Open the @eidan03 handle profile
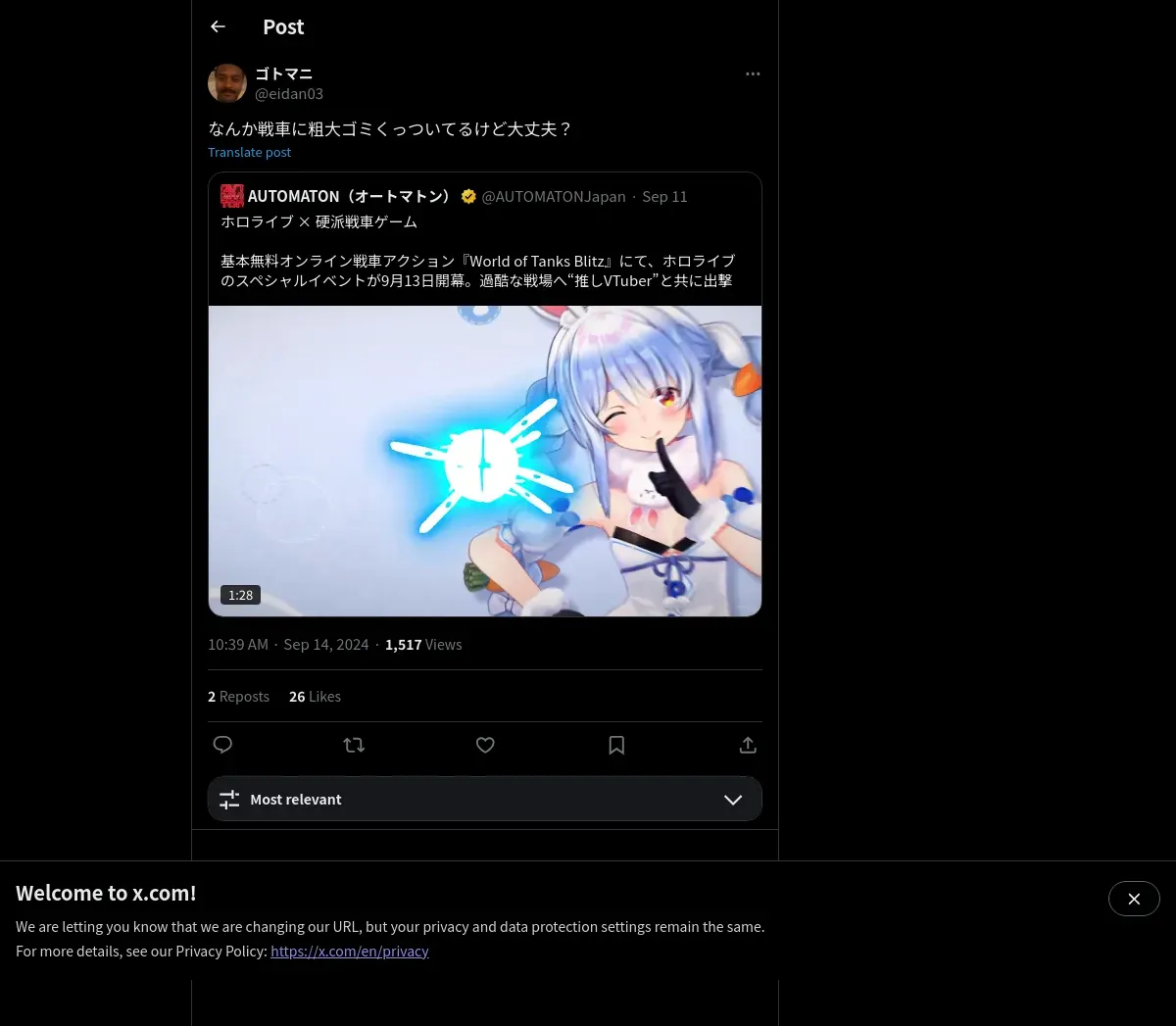 click(x=289, y=94)
